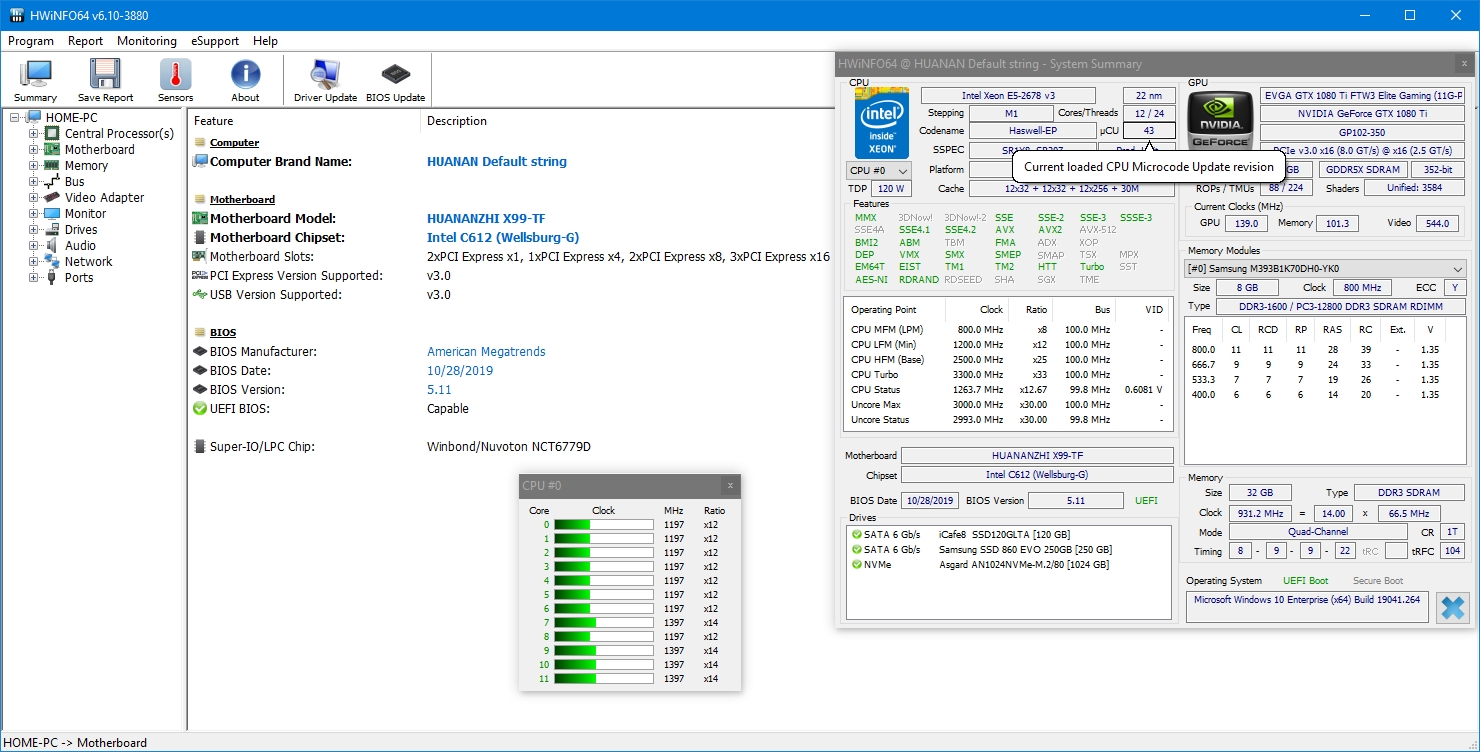1480x752 pixels.
Task: Click the Motherboard Model row HUANANZHI X99-TF
Action: click(x=486, y=219)
